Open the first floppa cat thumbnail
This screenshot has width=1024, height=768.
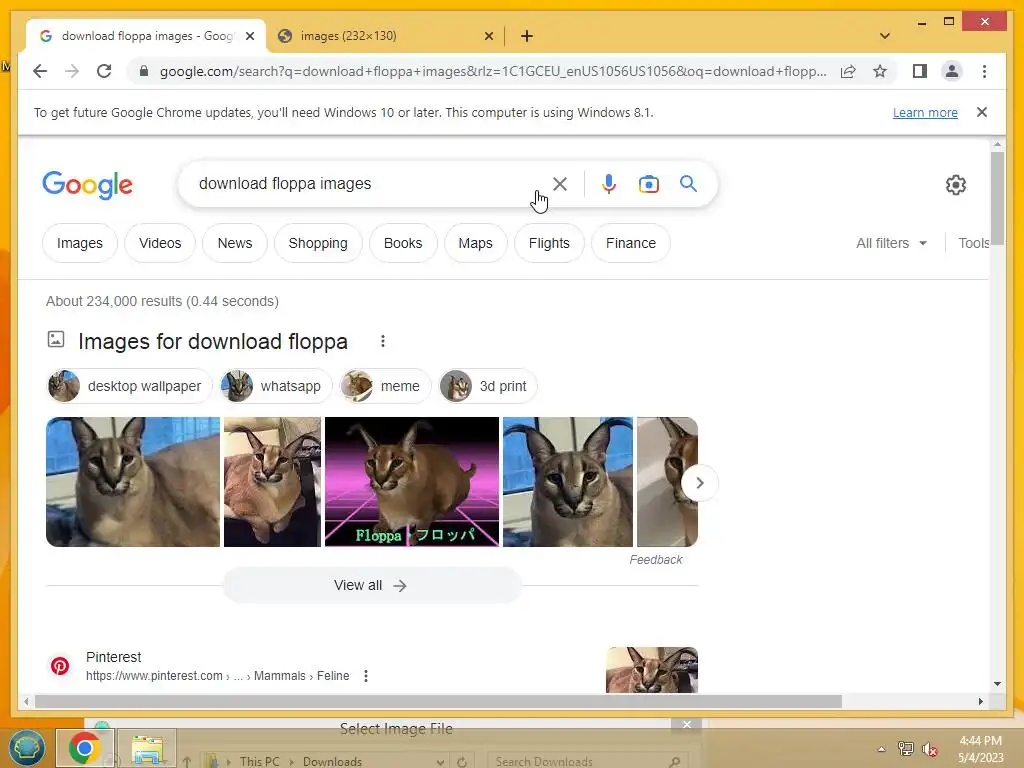tap(133, 482)
